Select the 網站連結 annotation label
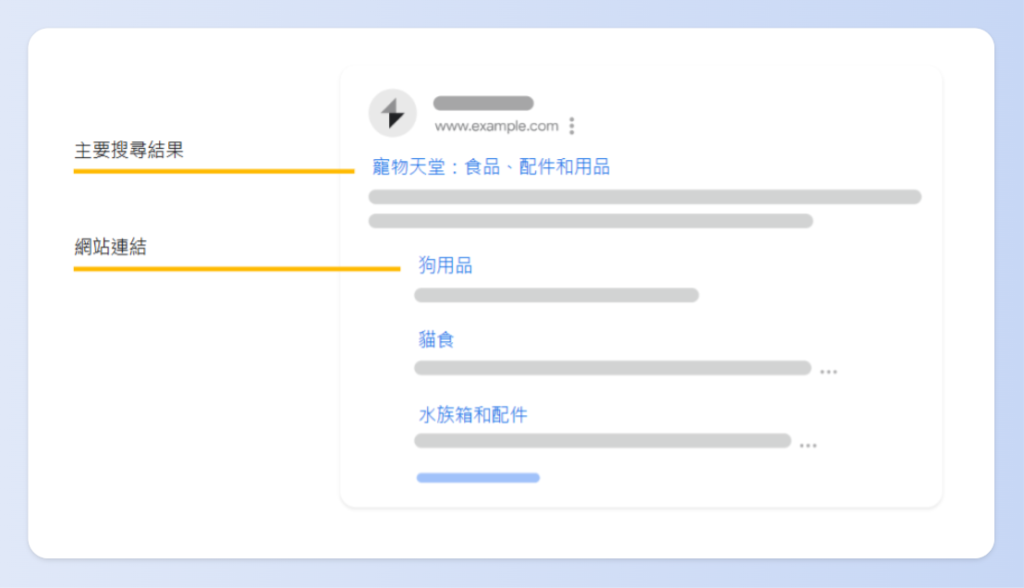The image size is (1024, 588). (110, 247)
